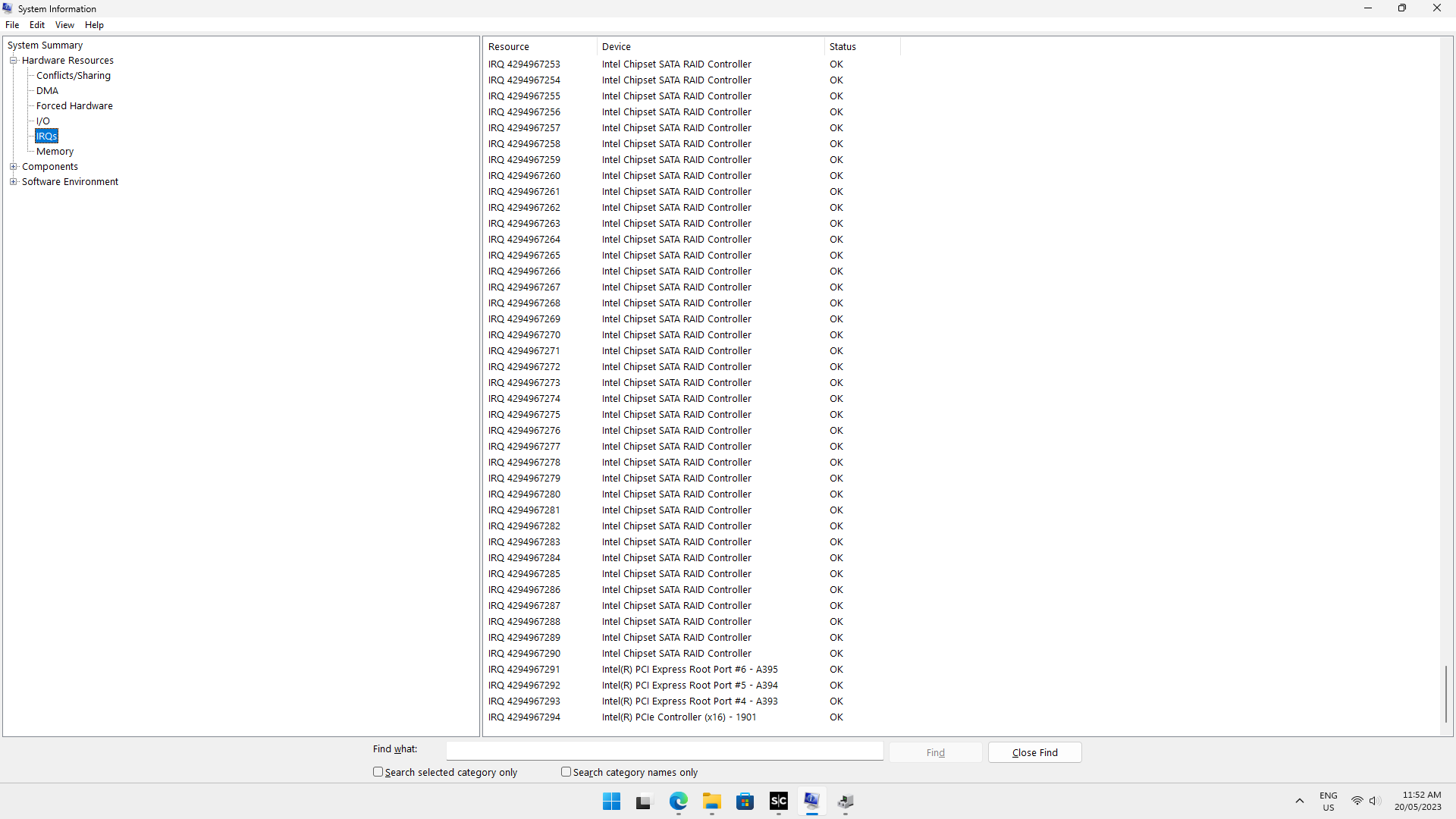Select Forced Hardware tree item
The width and height of the screenshot is (1456, 819).
pyautogui.click(x=74, y=105)
